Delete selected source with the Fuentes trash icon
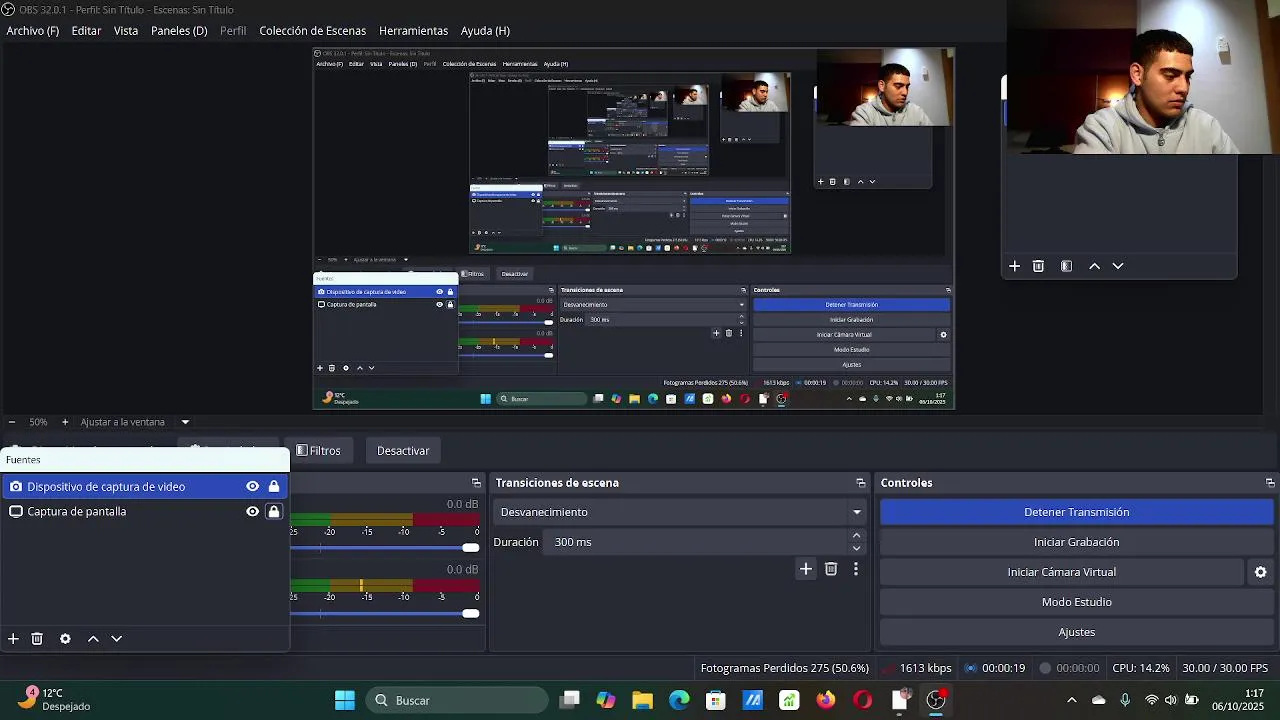Viewport: 1280px width, 720px height. coord(37,639)
